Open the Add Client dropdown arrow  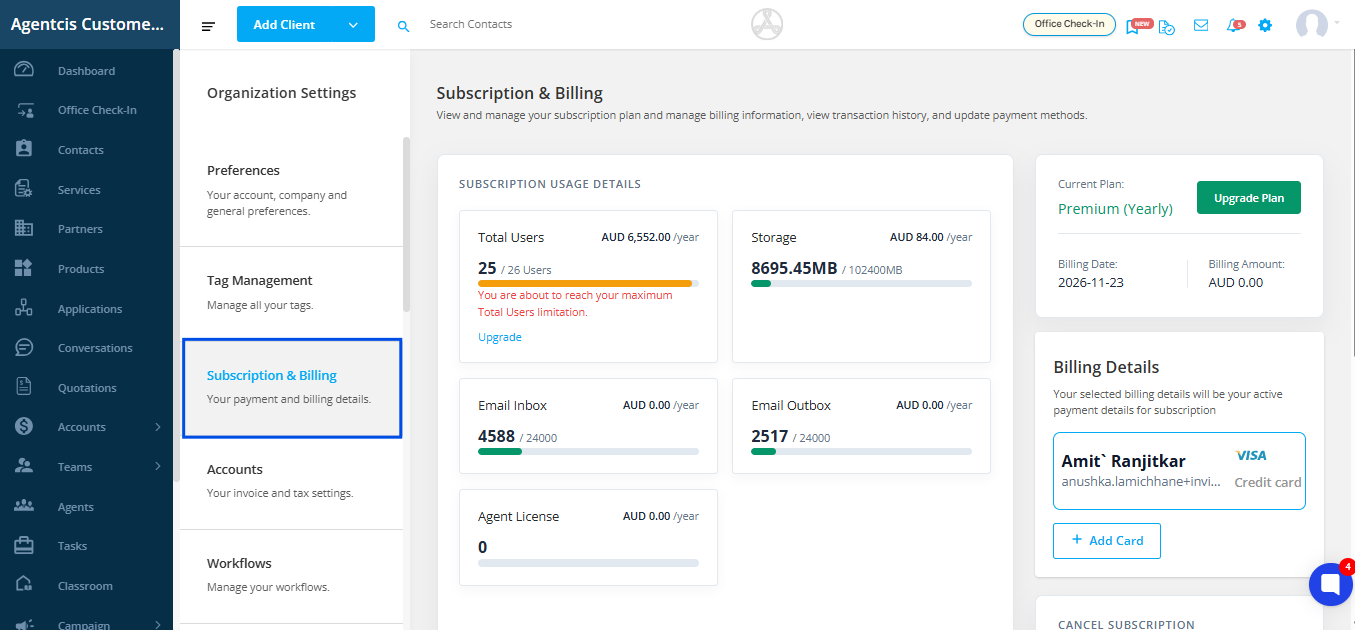point(353,25)
